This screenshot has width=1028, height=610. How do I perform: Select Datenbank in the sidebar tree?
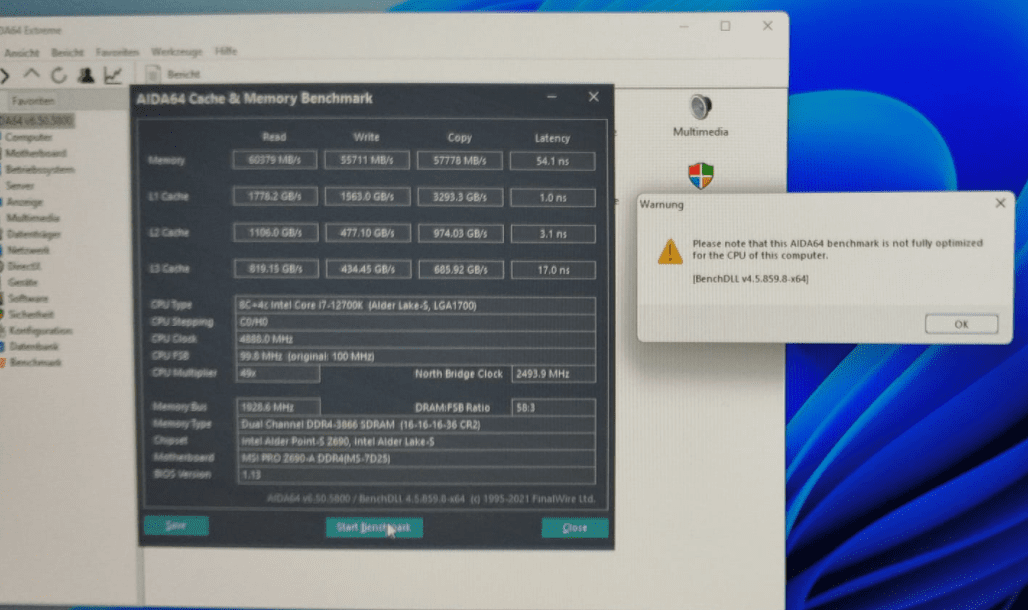click(x=33, y=346)
